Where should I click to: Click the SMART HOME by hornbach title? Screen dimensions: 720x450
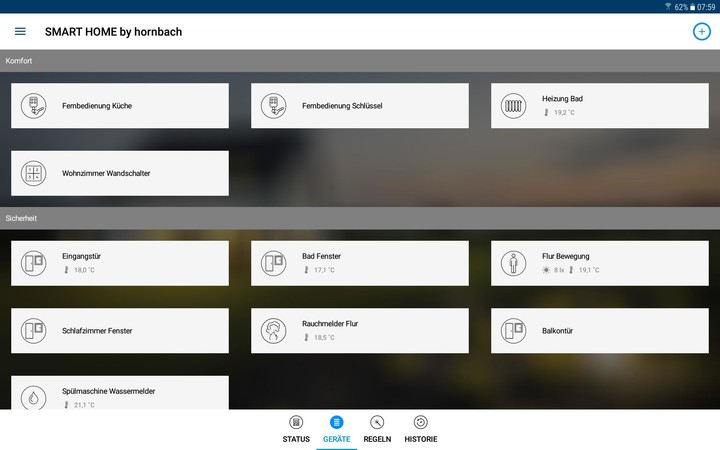pos(113,32)
